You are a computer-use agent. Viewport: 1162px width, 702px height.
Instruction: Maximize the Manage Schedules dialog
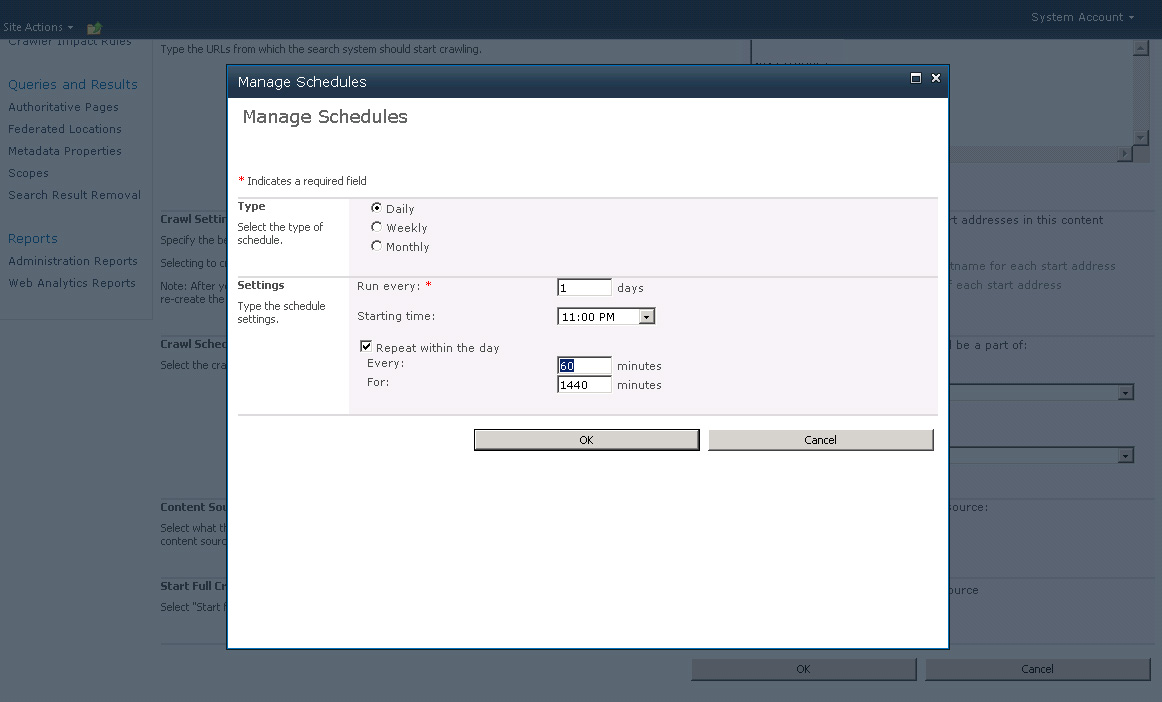(916, 78)
